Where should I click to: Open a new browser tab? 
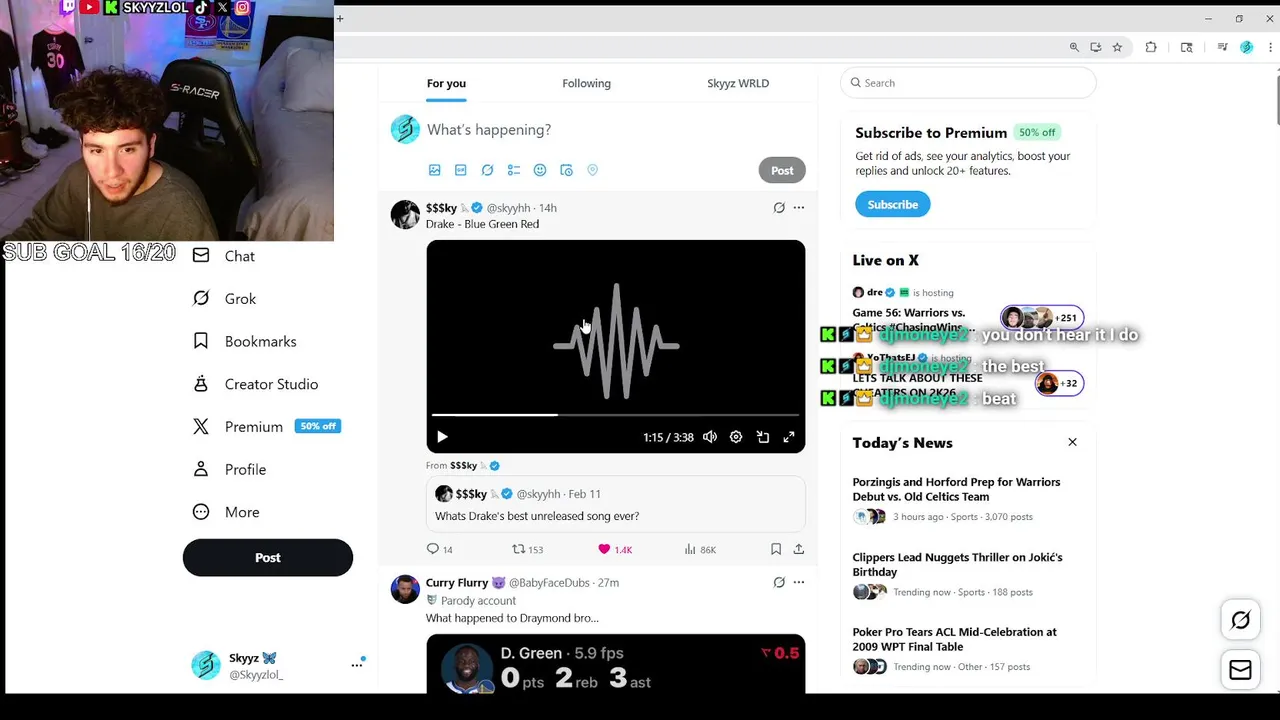(x=340, y=18)
